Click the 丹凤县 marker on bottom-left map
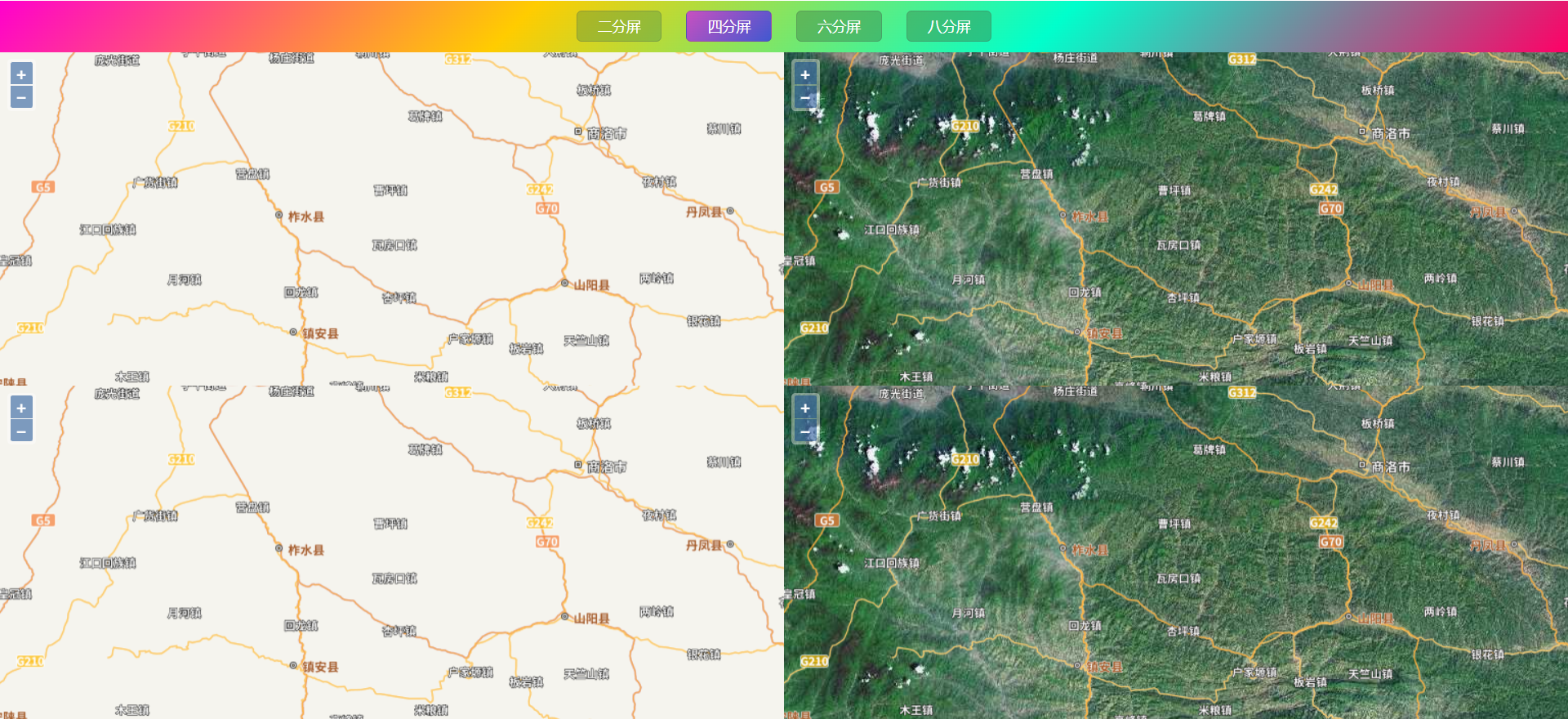1568x719 pixels. tap(730, 544)
